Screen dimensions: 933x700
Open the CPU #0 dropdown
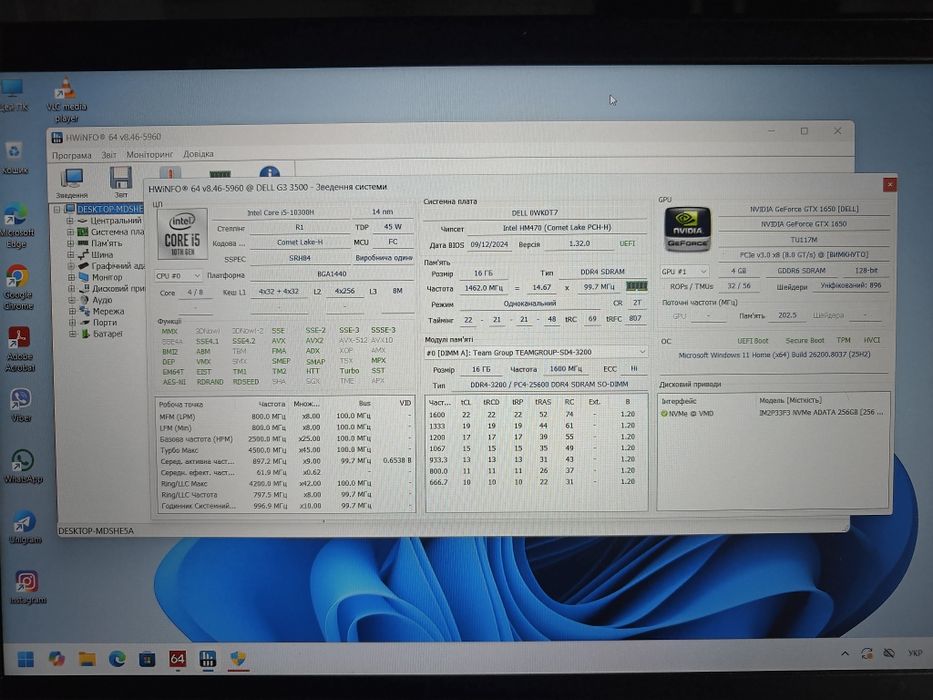click(x=178, y=276)
